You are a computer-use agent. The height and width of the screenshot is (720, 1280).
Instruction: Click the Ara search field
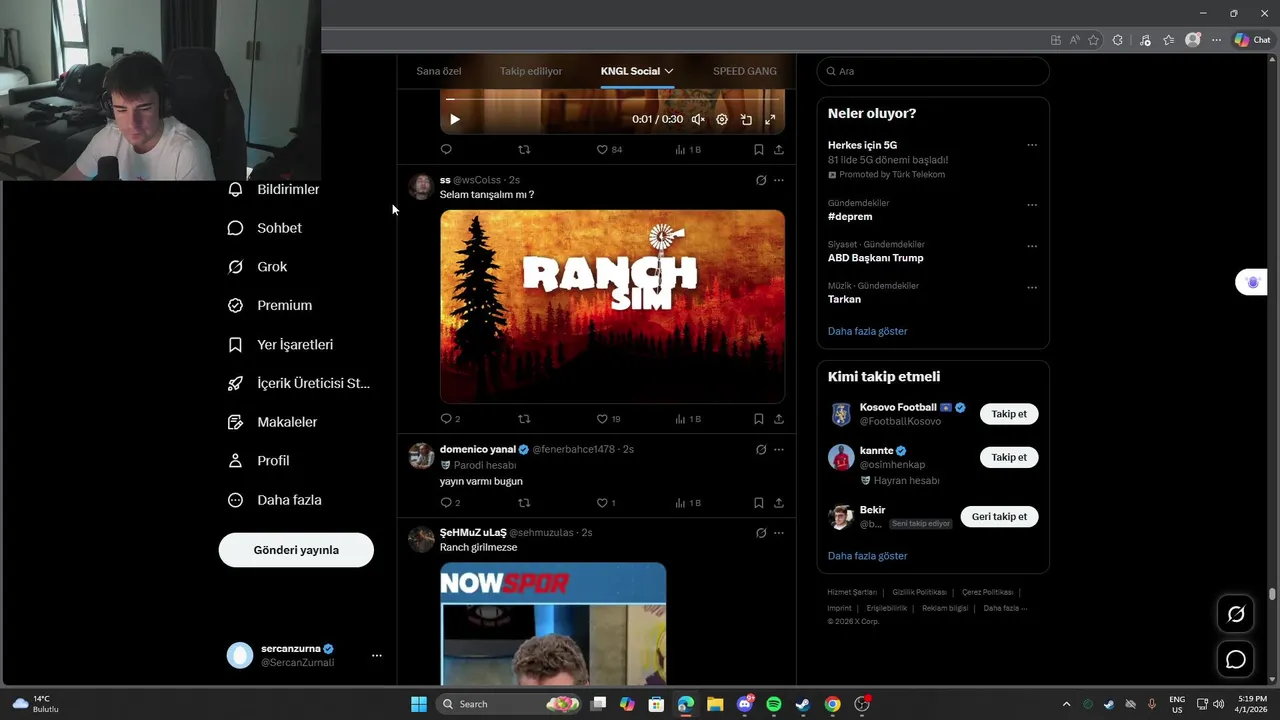(933, 71)
